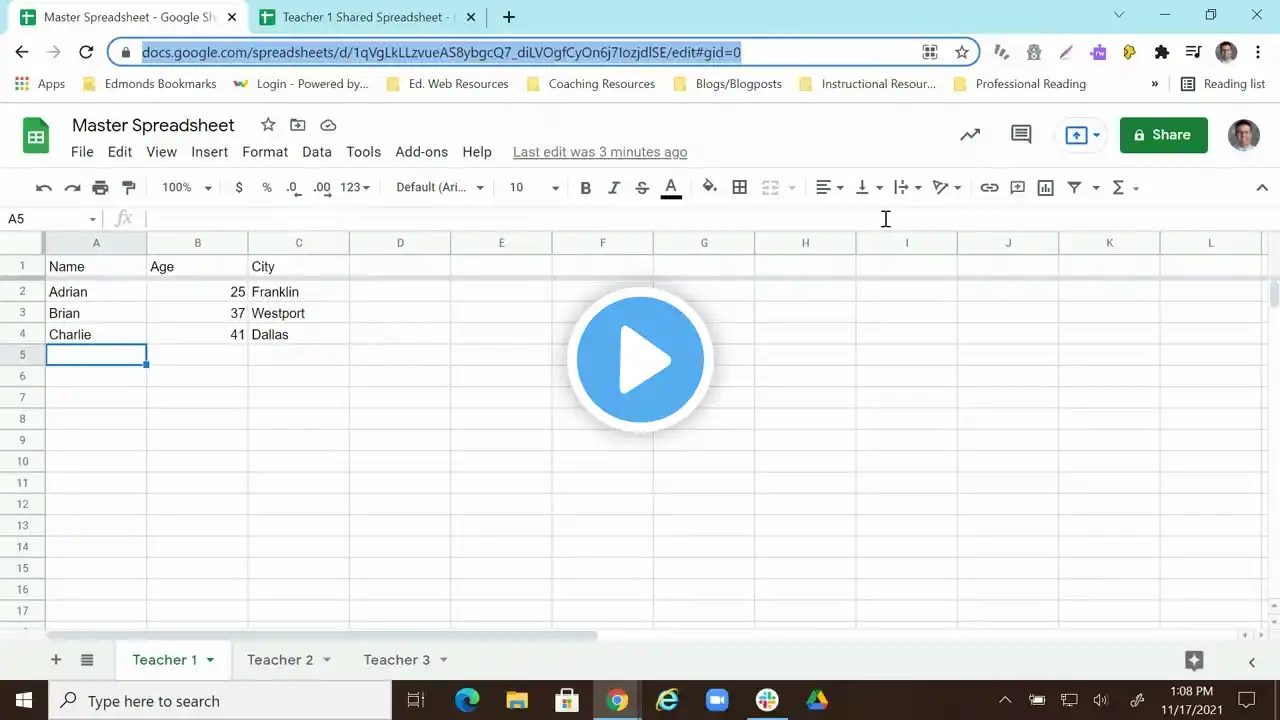
Task: Open the 'Last edit was 3 minutes ago' link
Action: coord(600,152)
